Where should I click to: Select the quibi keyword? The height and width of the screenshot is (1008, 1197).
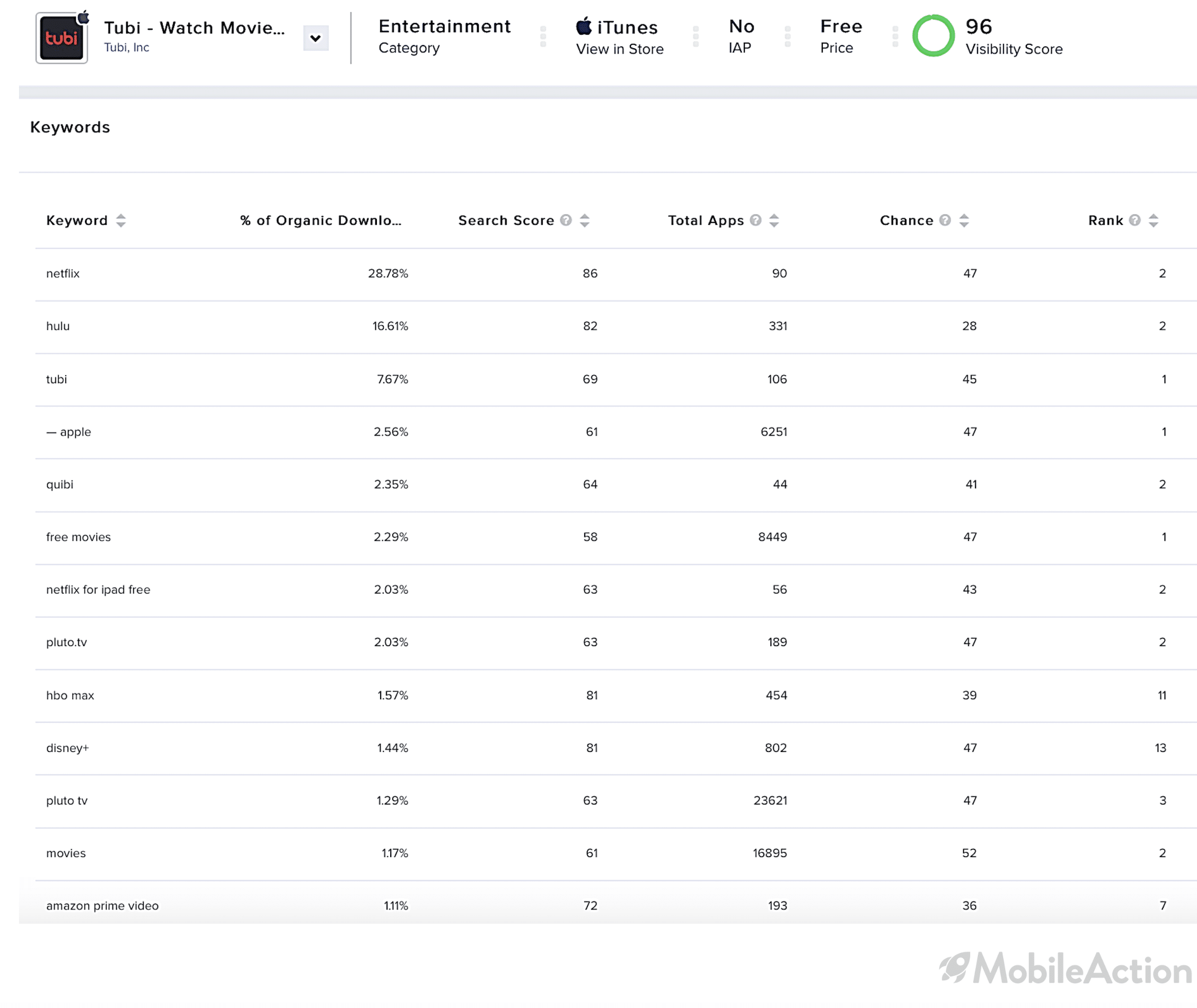pos(59,484)
